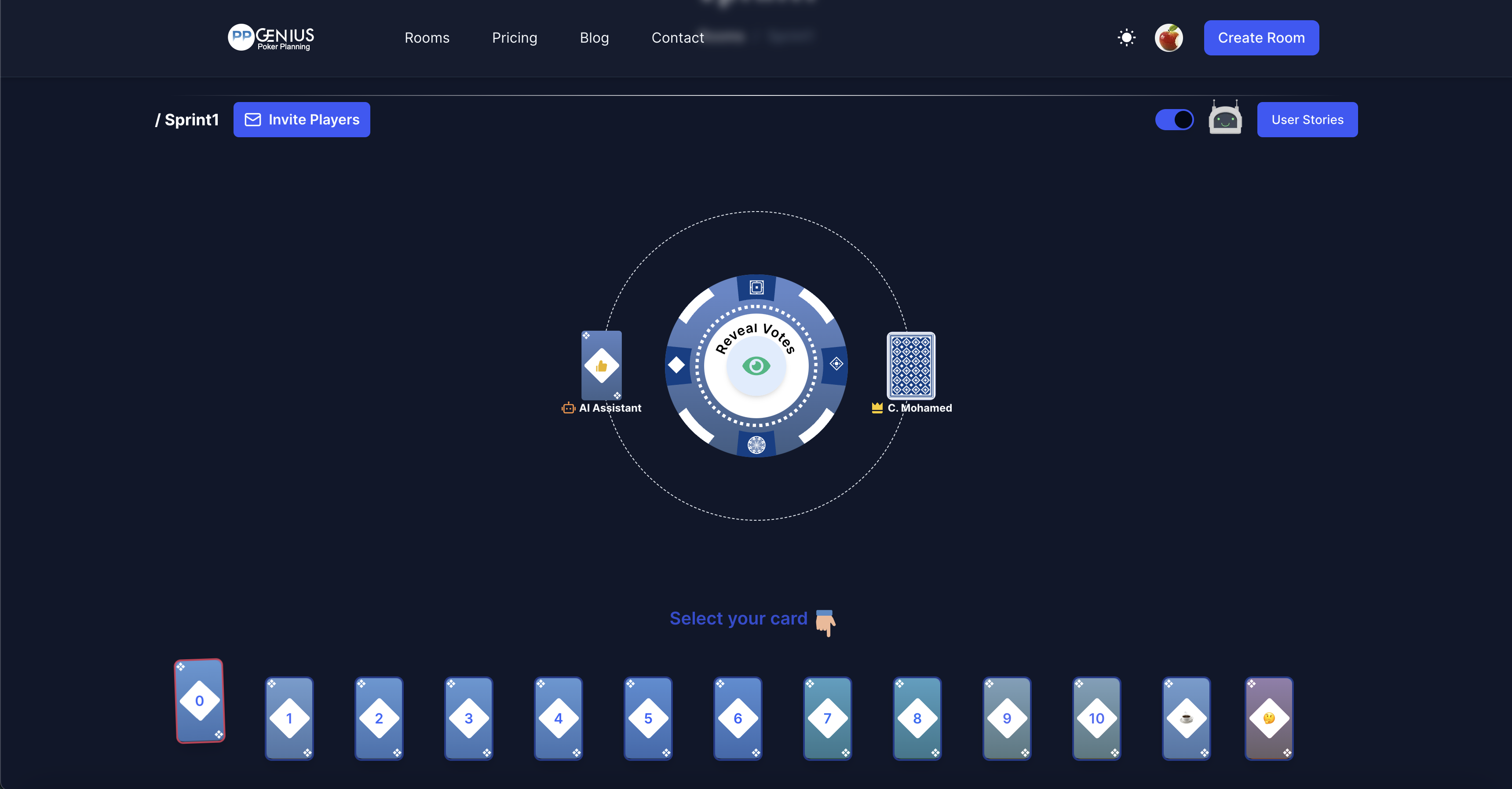1512x789 pixels.
Task: Select the thinking face emoji card
Action: (1269, 718)
